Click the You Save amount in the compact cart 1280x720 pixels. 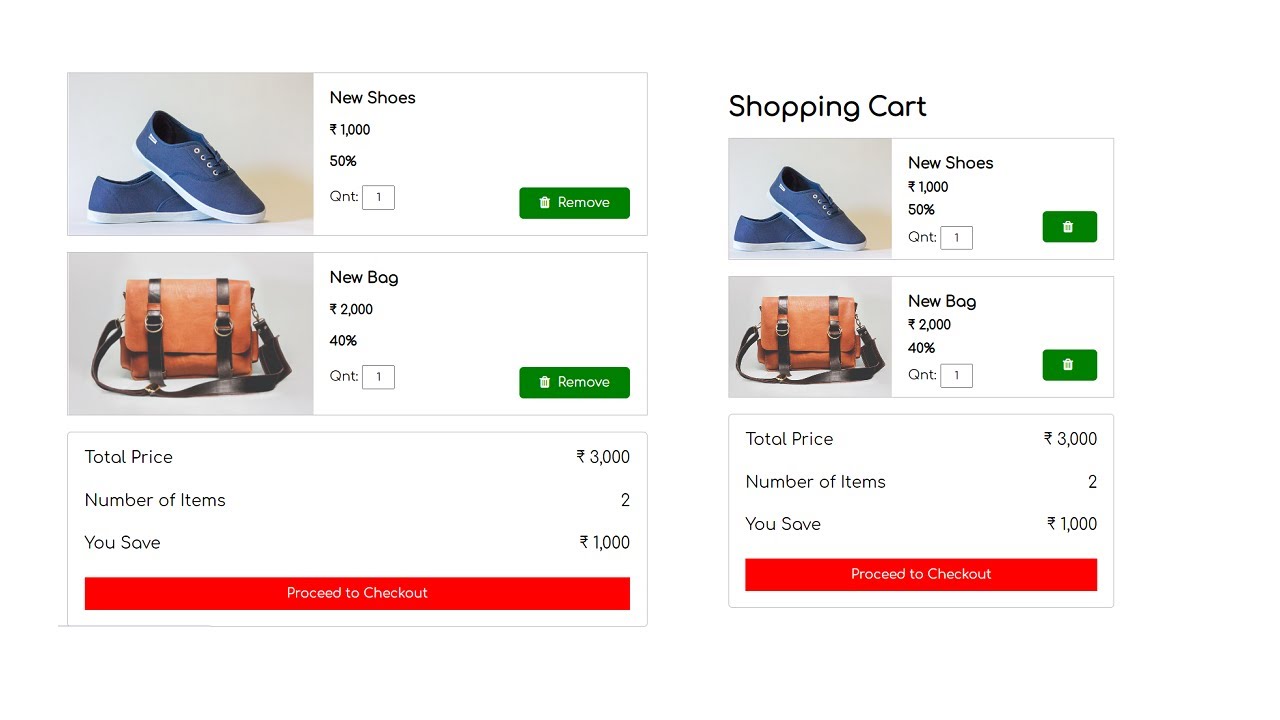coord(1071,524)
